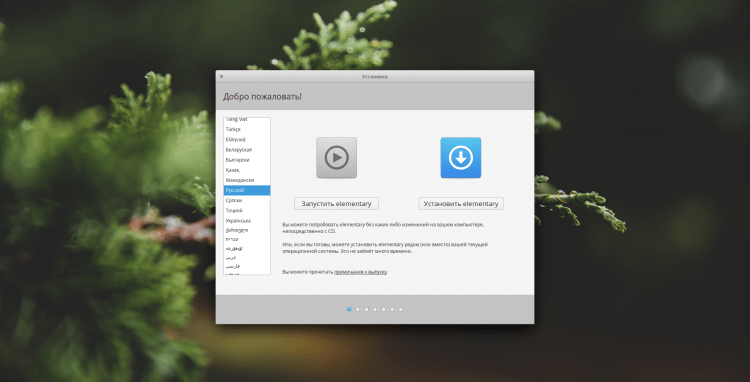The width and height of the screenshot is (750, 382).
Task: Choose Български language
Action: coord(247,160)
